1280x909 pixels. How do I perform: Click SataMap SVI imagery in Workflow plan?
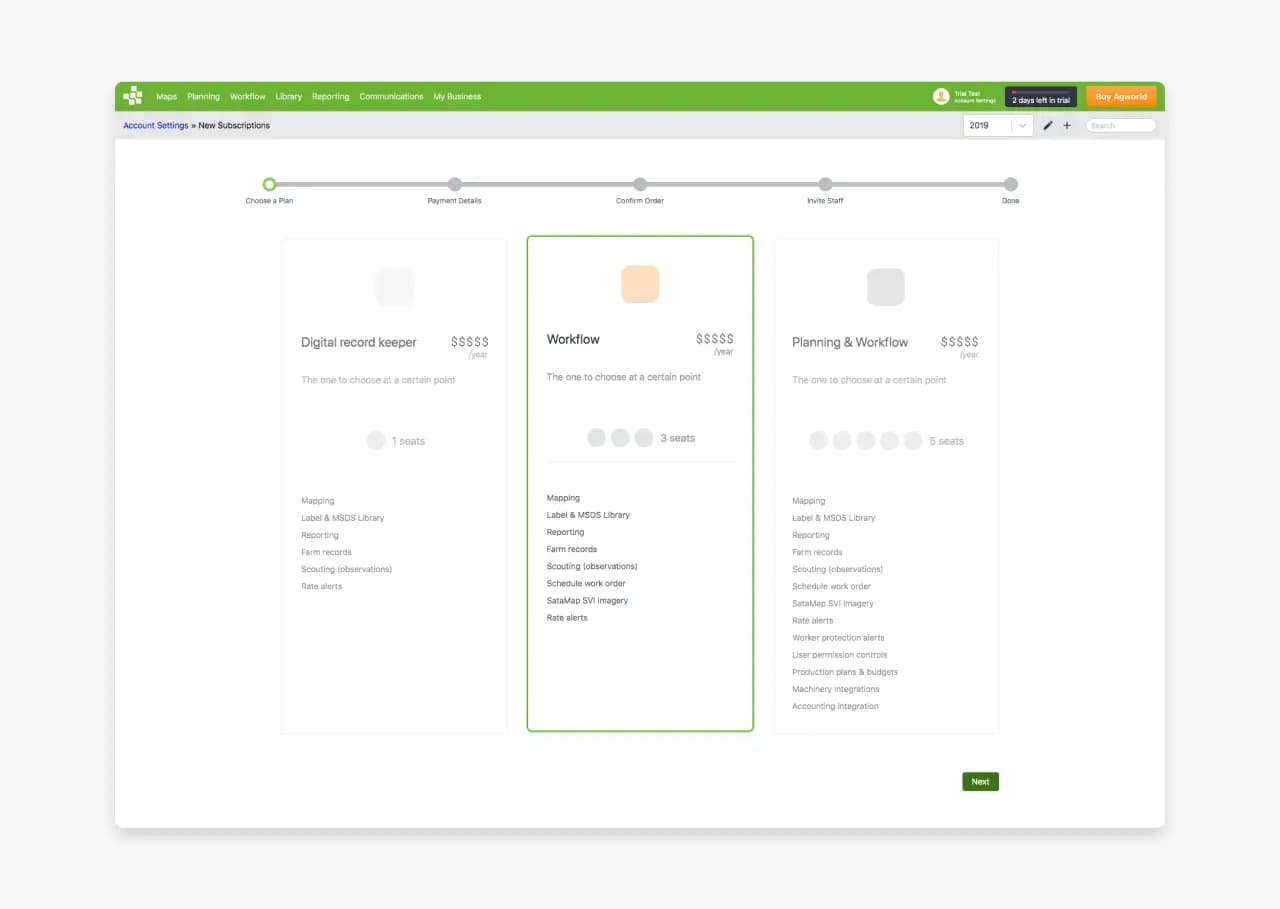(588, 601)
